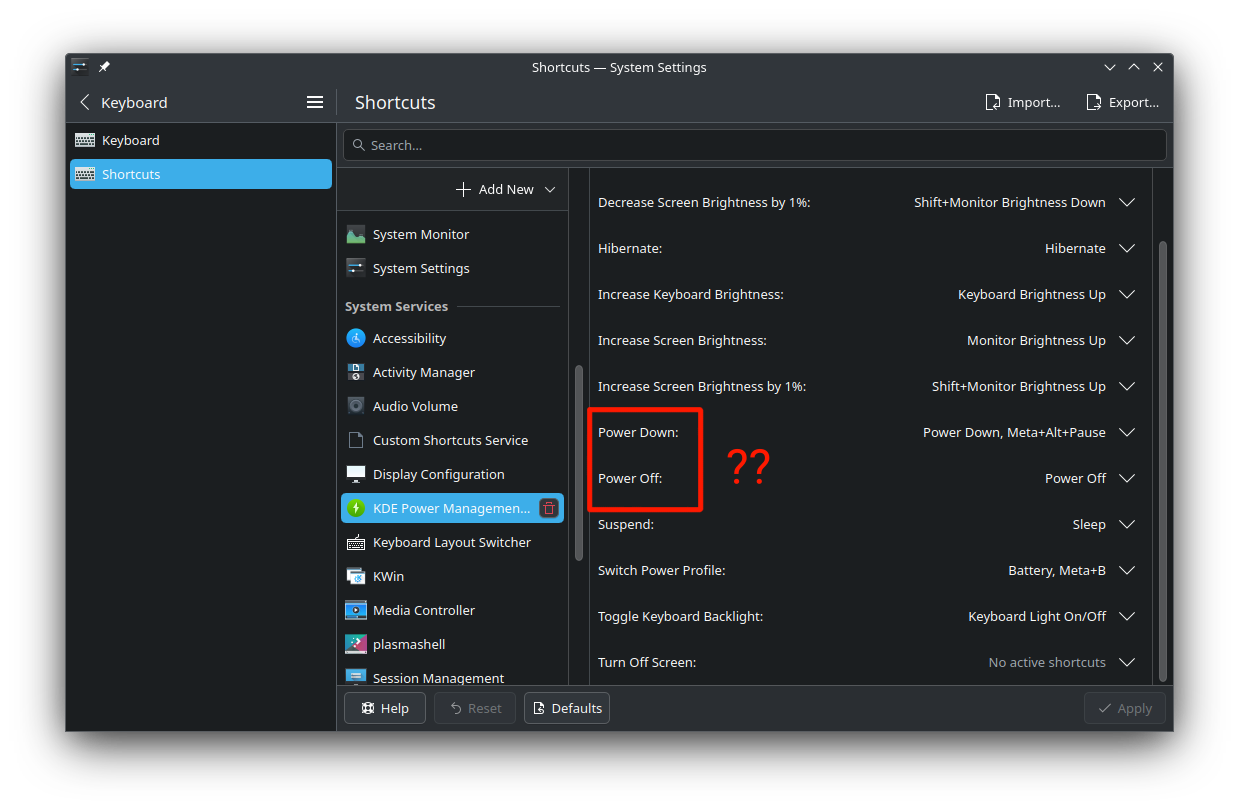Open the Export dialog
1240x810 pixels.
pos(1122,102)
